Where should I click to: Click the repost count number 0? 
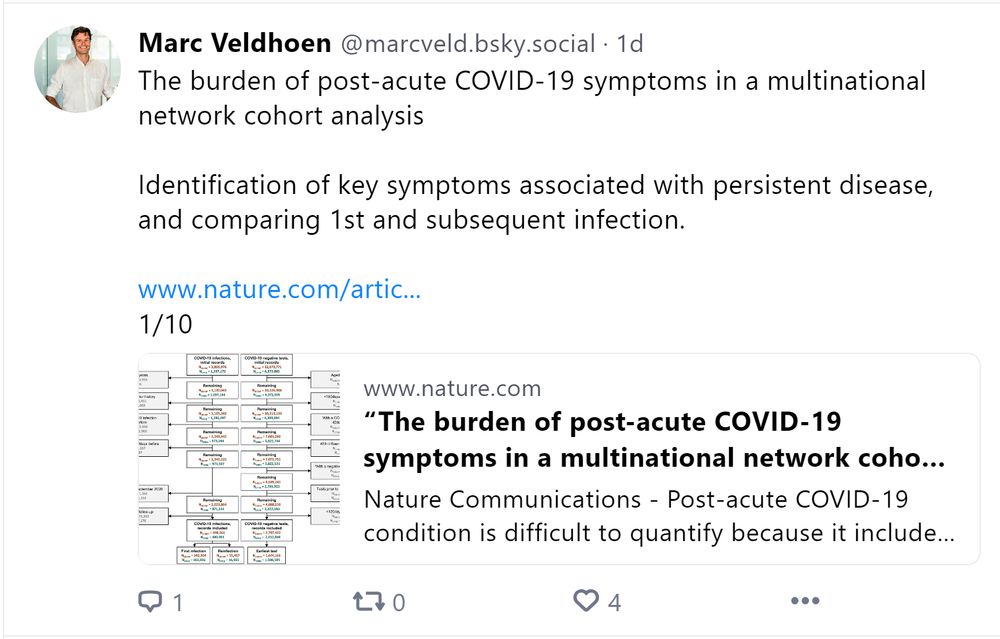click(399, 602)
